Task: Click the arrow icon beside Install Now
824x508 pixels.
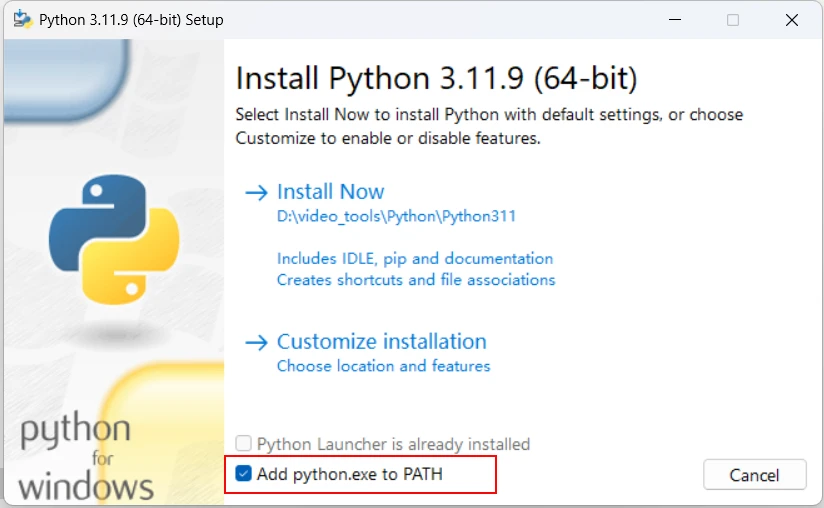Action: (257, 192)
